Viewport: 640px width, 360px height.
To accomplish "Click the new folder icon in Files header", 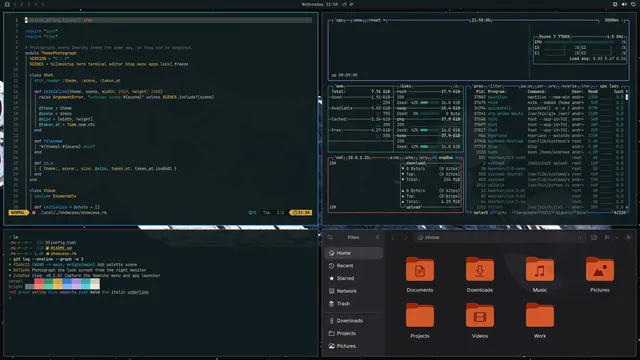I will 594,237.
